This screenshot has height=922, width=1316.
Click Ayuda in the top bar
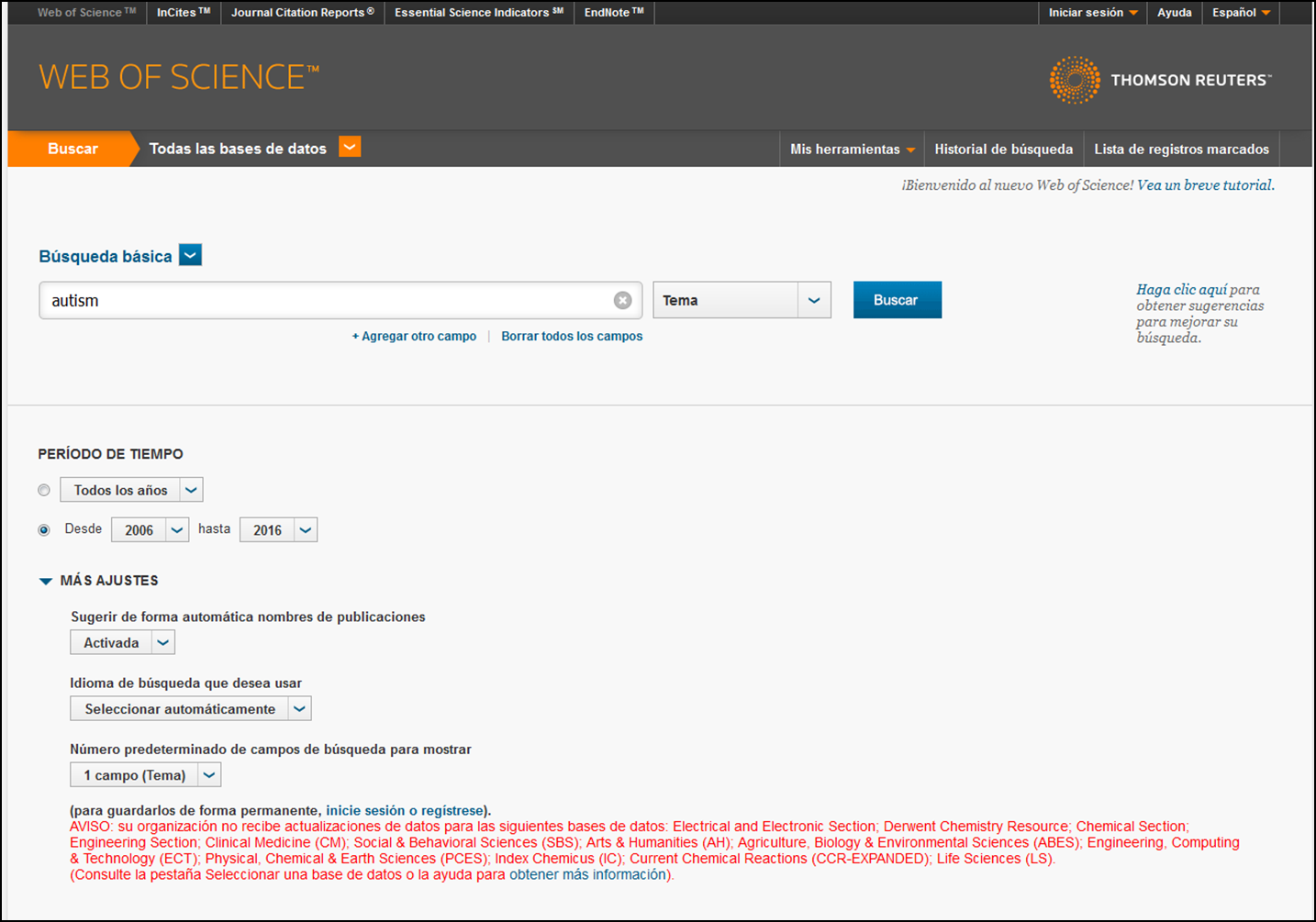[x=1174, y=13]
